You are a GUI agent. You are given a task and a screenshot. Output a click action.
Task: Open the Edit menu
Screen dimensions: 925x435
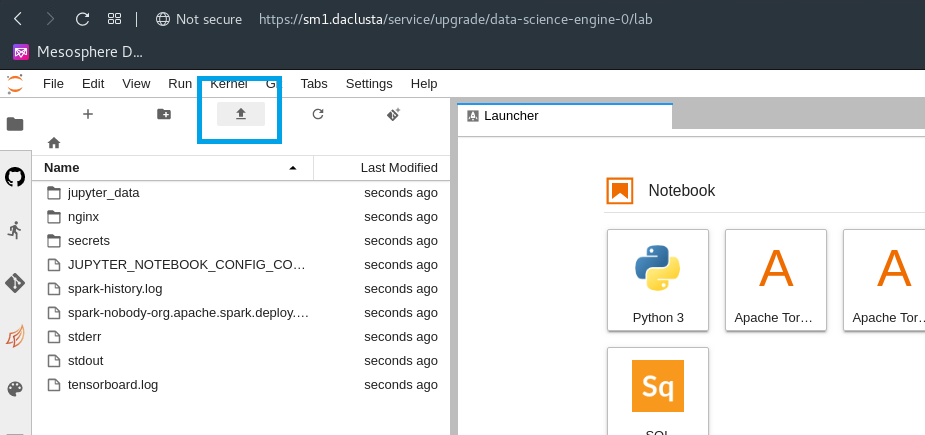pos(93,84)
